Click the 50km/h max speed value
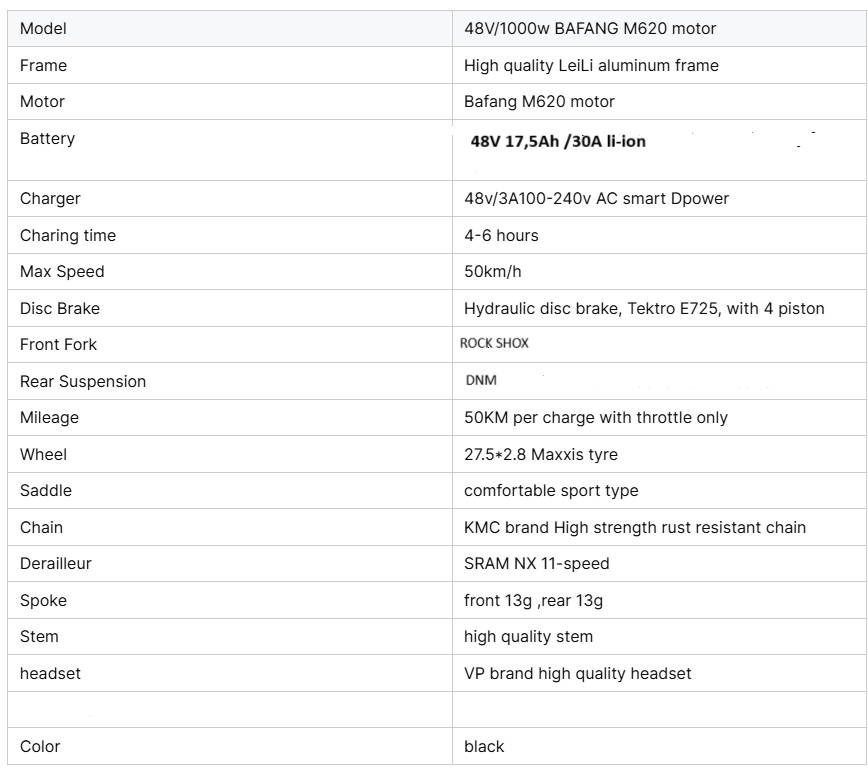The width and height of the screenshot is (868, 768). tap(494, 272)
